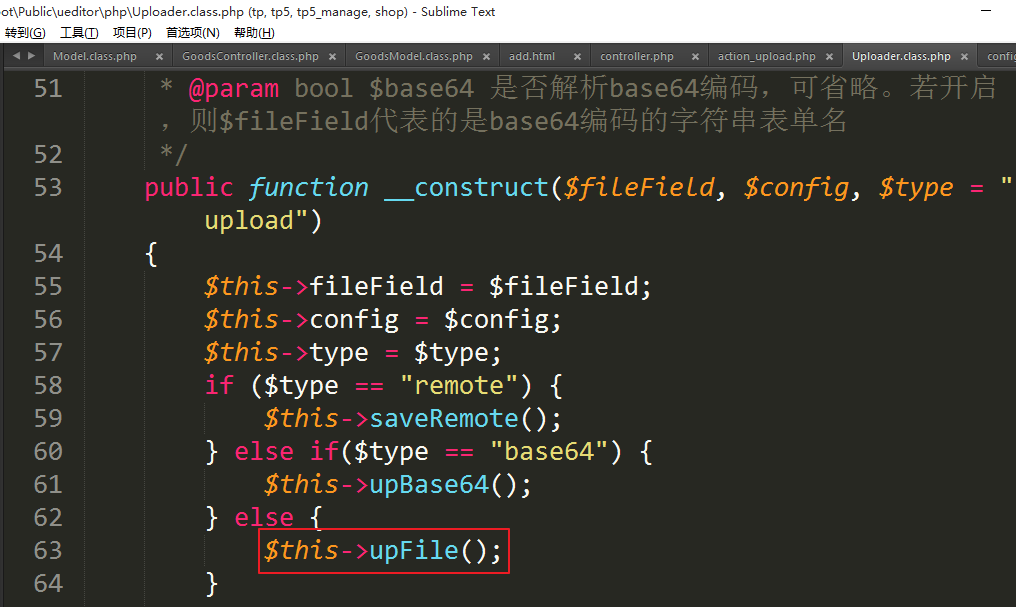Close the active Uploader.class.php tab
Screen dimensions: 1016x607
tap(964, 57)
